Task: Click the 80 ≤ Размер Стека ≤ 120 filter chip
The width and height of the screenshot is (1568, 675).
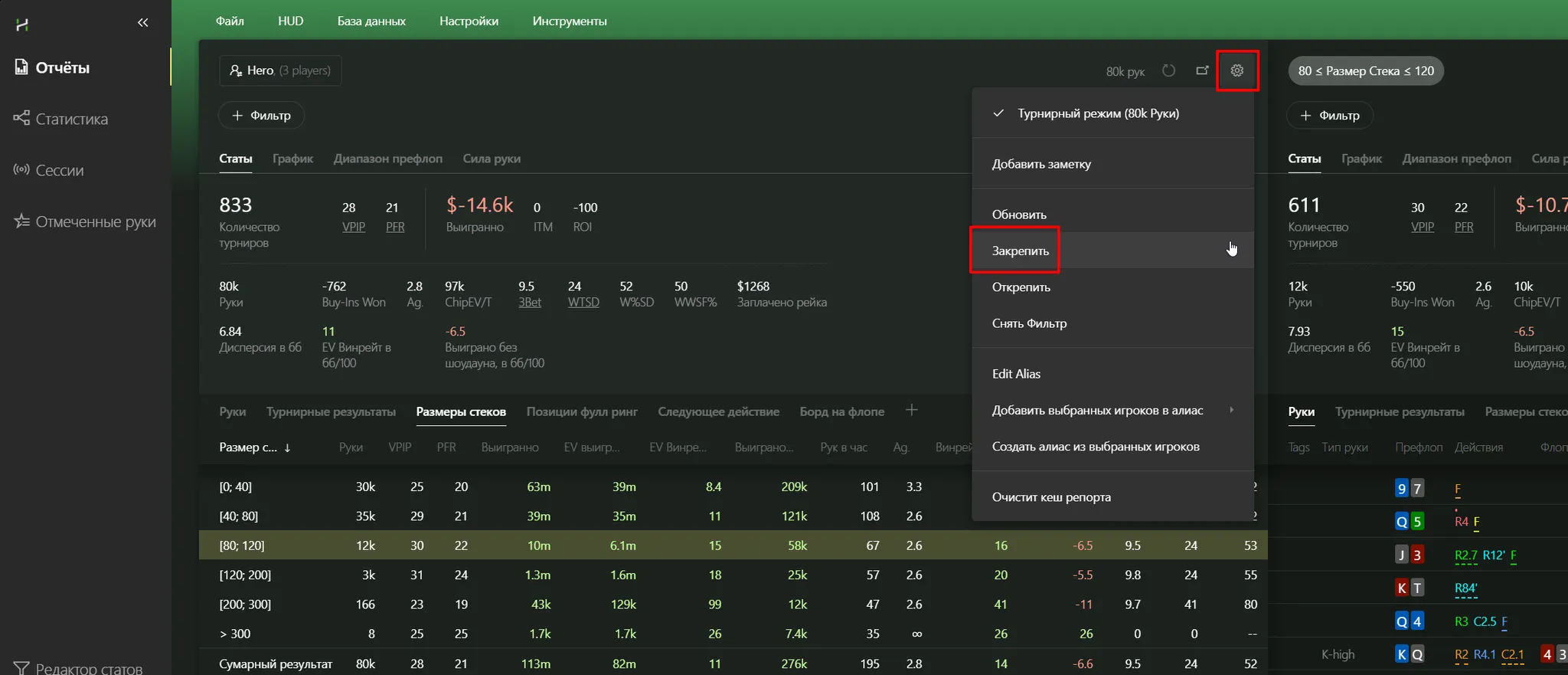Action: pos(1365,70)
